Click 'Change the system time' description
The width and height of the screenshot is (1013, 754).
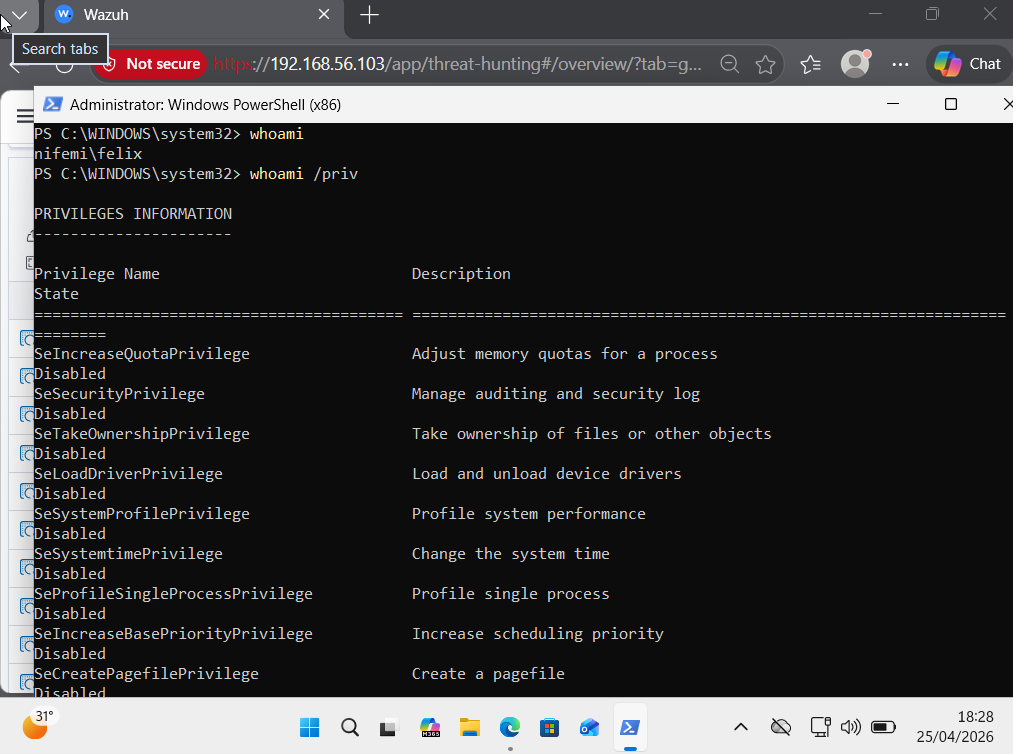[x=510, y=554]
